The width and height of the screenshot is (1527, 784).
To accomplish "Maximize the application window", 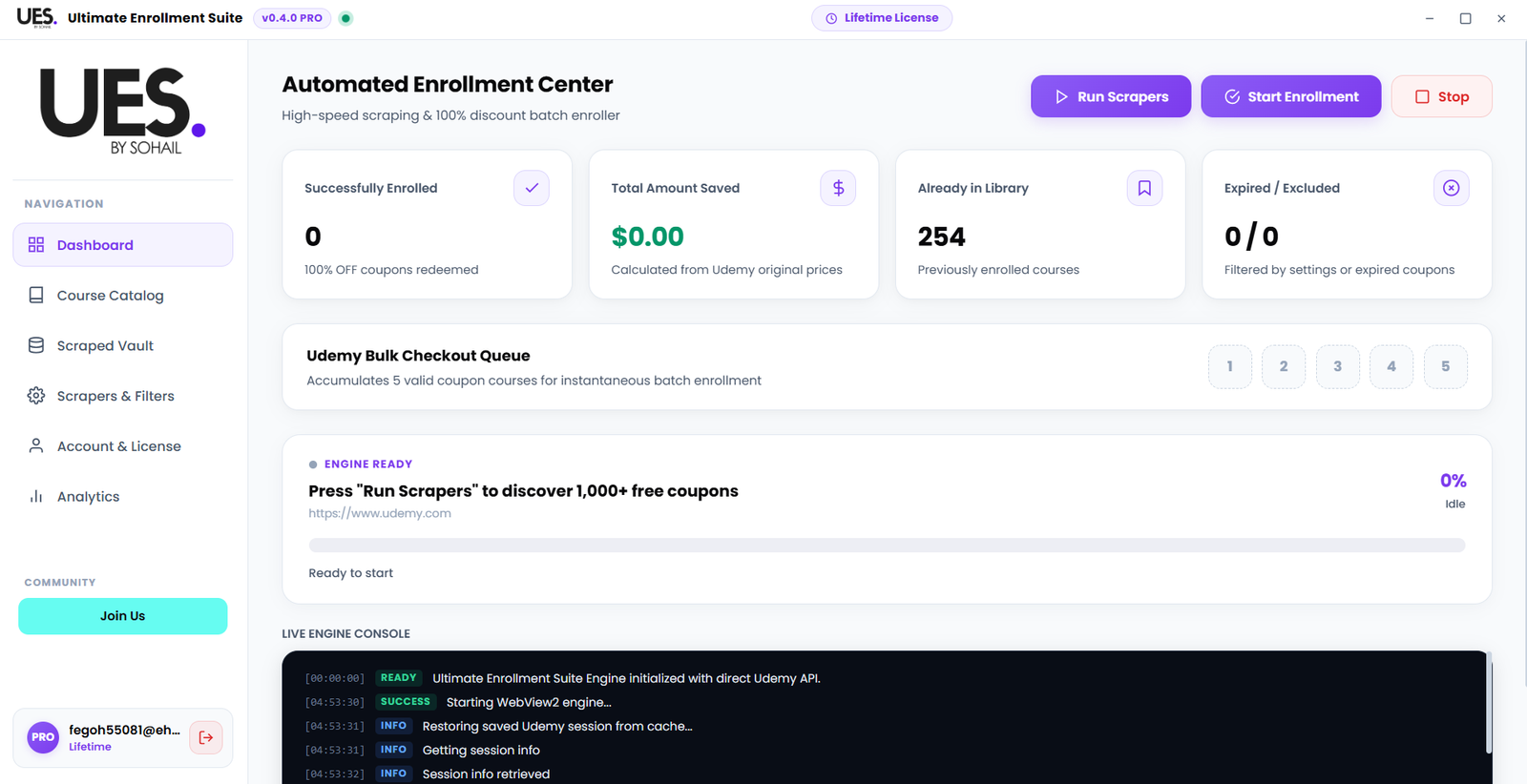I will [x=1465, y=18].
